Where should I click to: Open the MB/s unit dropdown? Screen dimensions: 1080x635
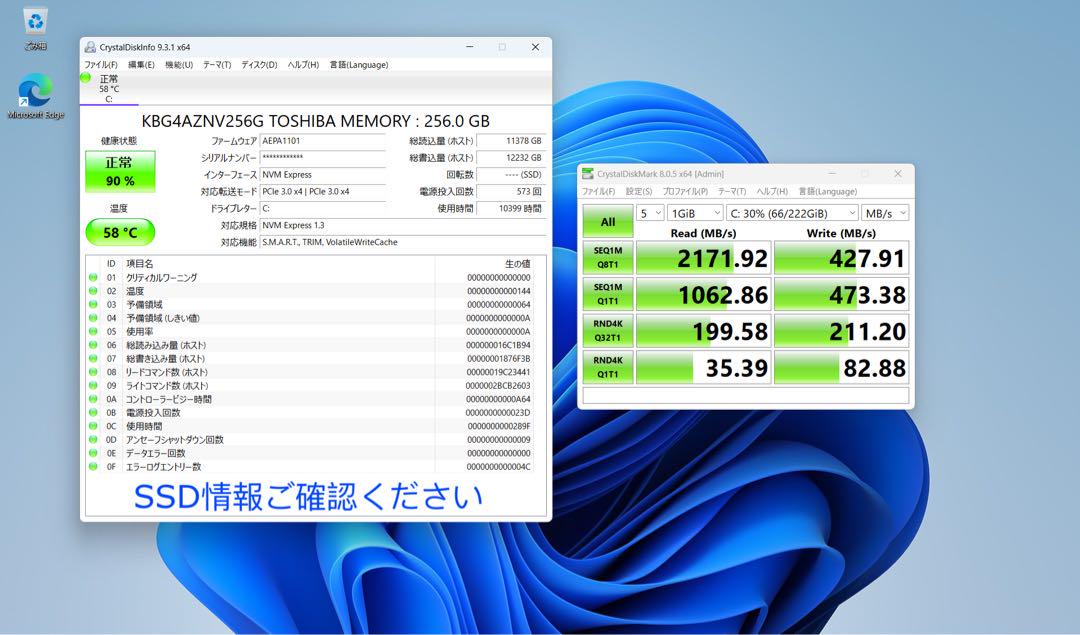885,213
